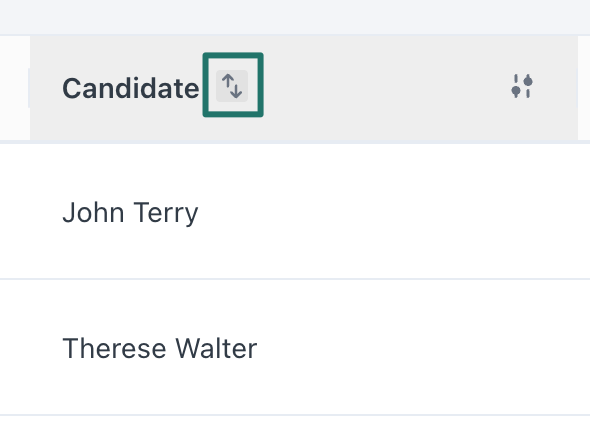590x432 pixels.
Task: Sort the Candidate column with arrows icon
Action: (x=232, y=86)
